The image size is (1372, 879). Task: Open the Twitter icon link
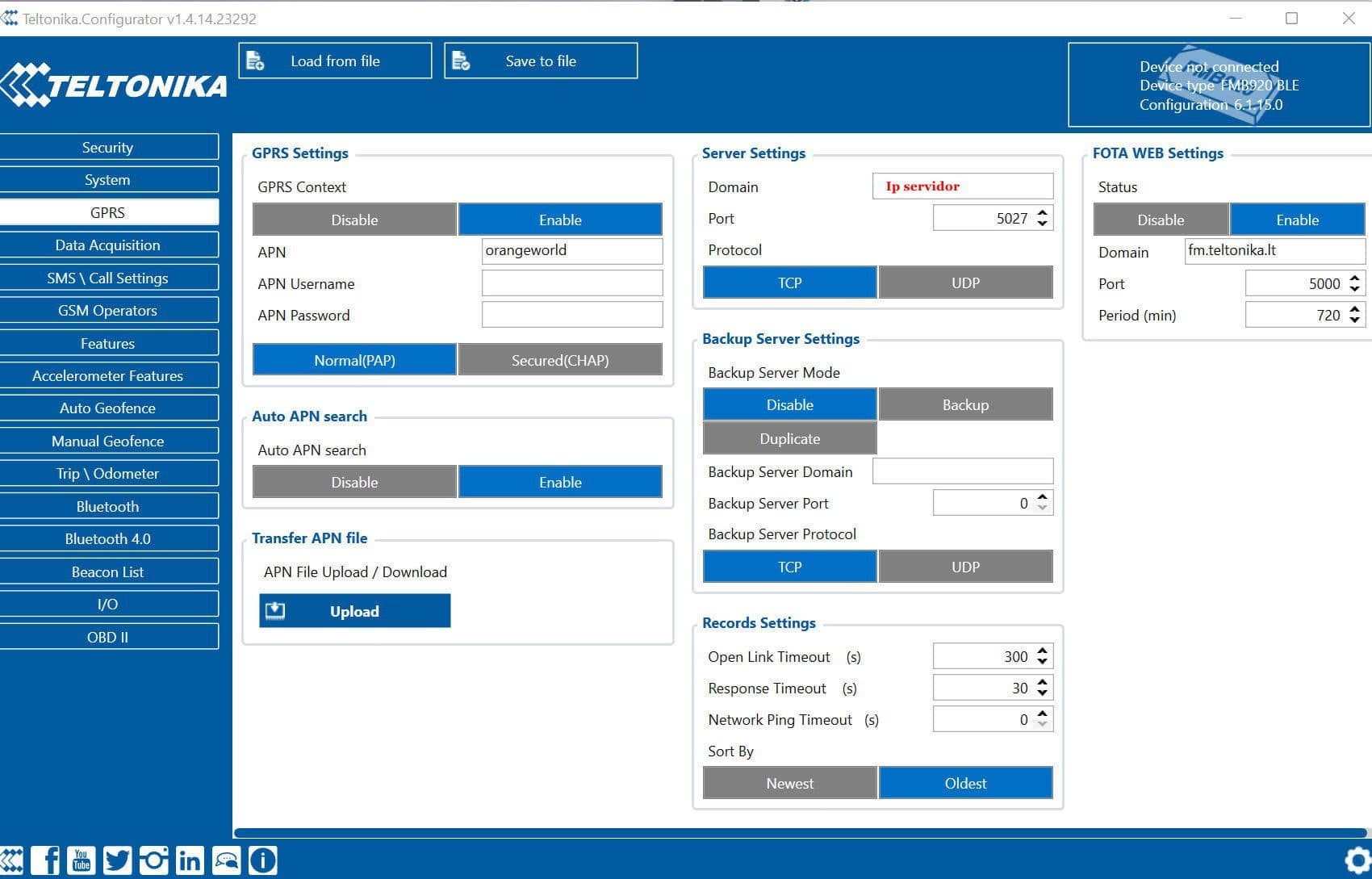pos(117,860)
